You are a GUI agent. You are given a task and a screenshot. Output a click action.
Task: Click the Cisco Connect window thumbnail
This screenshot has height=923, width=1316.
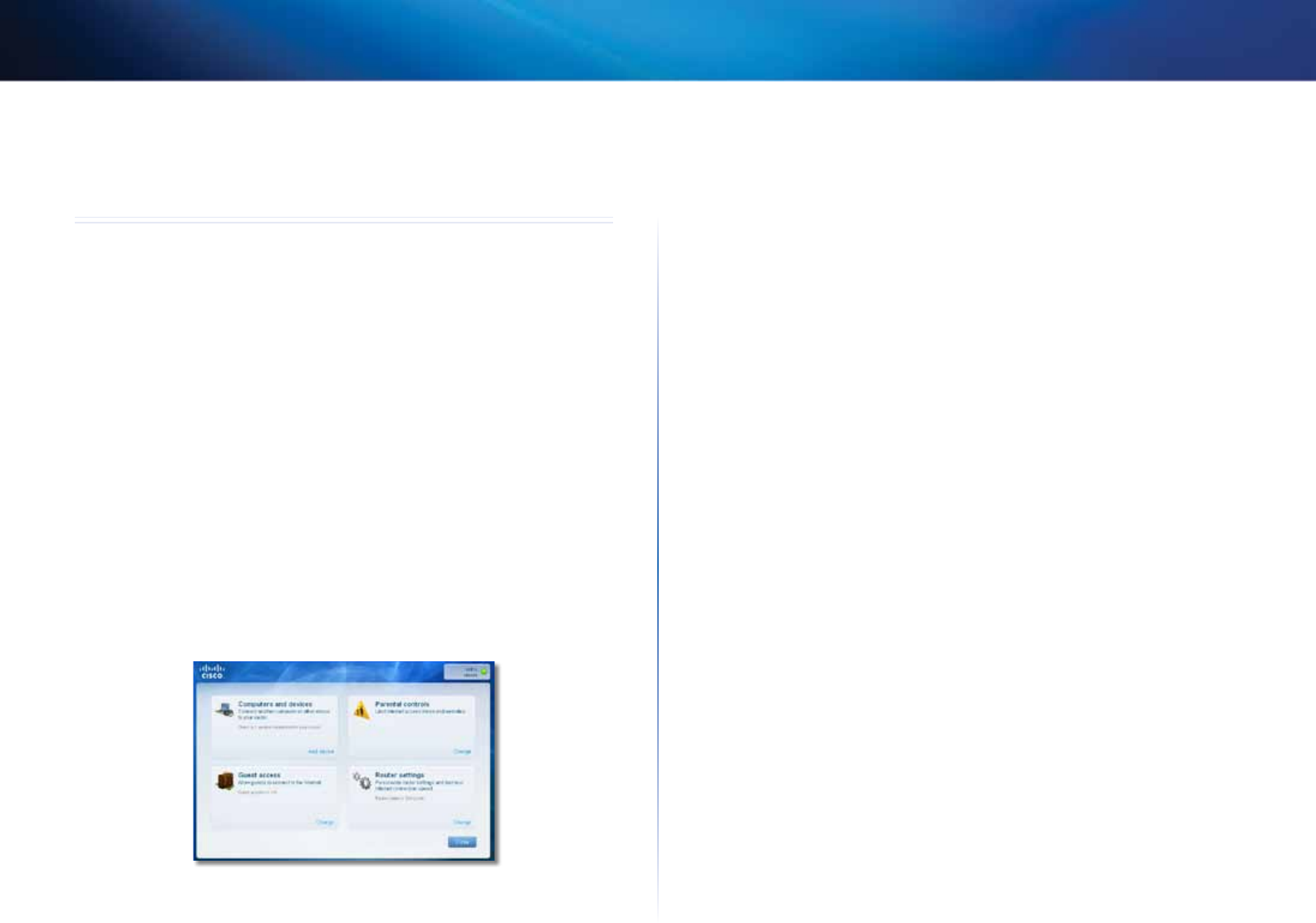(345, 761)
